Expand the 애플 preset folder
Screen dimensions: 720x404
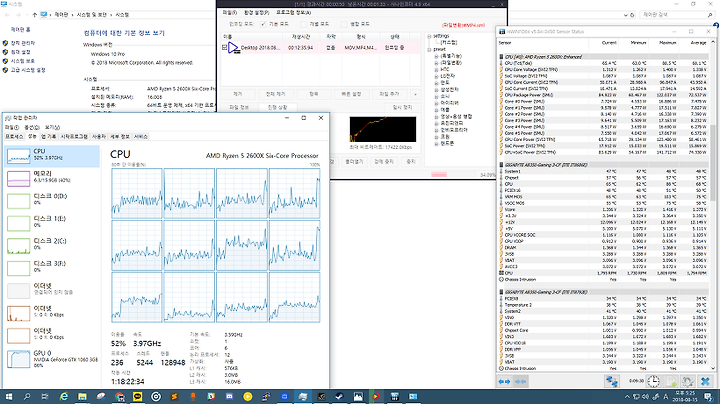(436, 110)
